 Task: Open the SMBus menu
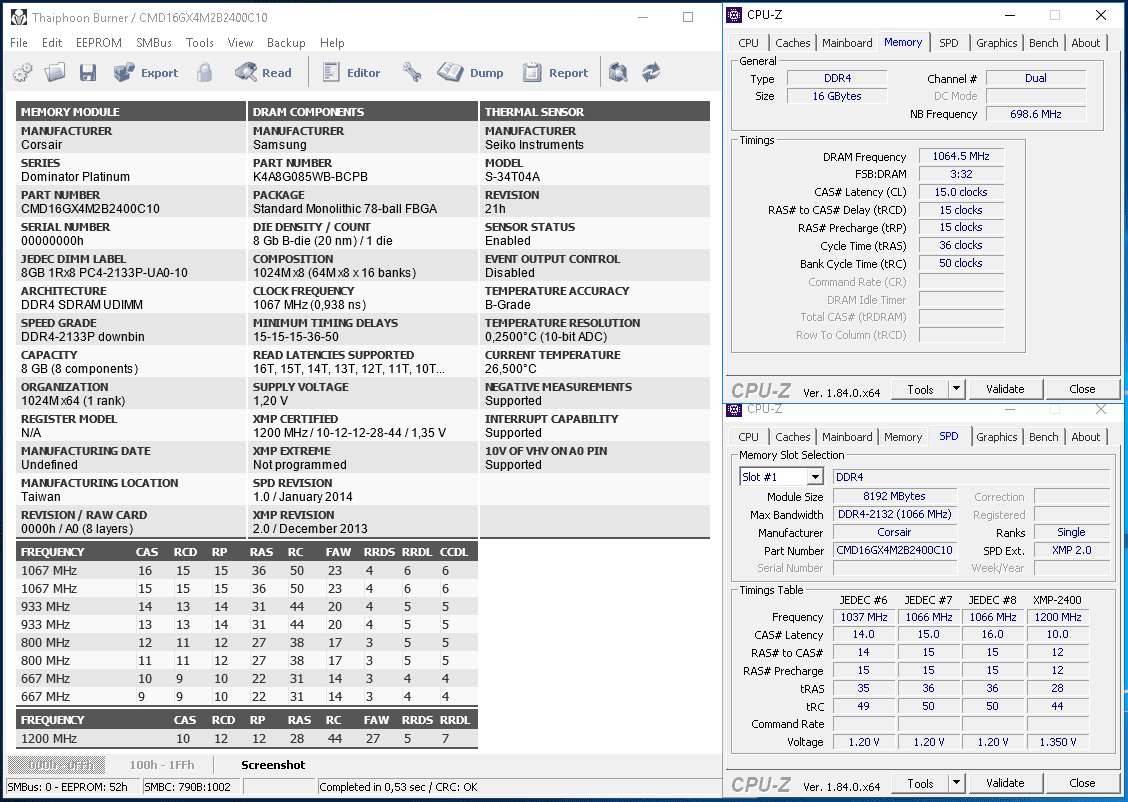[x=154, y=42]
